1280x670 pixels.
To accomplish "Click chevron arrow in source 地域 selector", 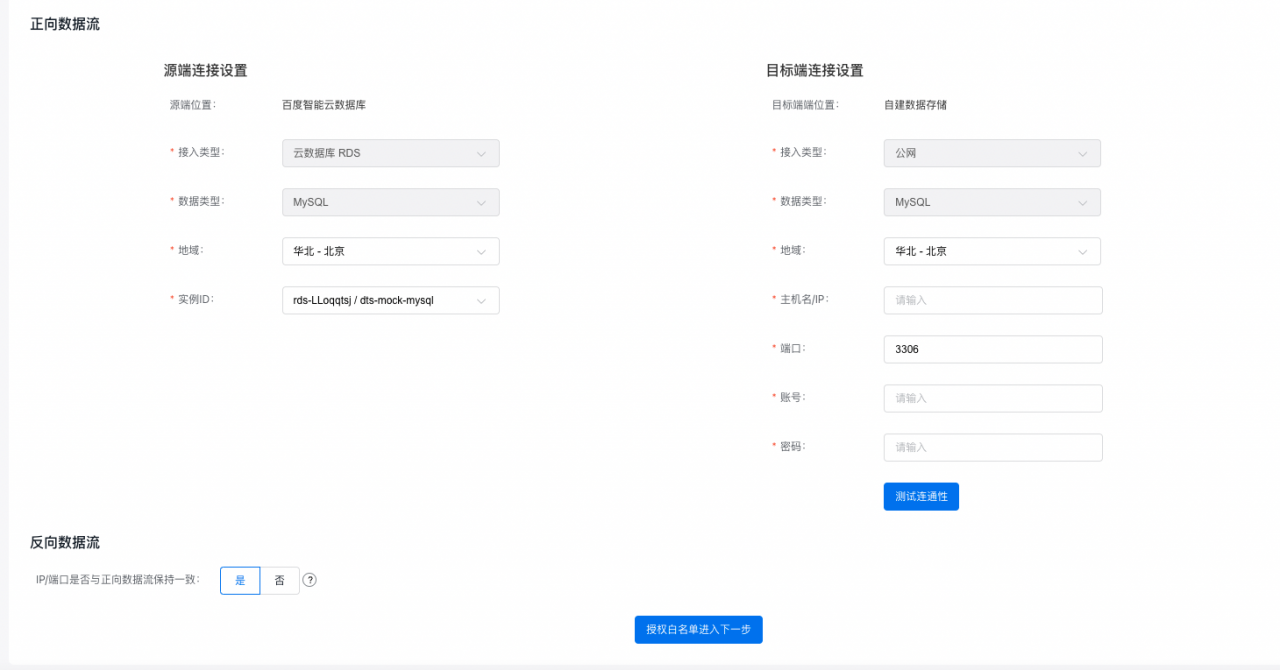I will tap(481, 252).
